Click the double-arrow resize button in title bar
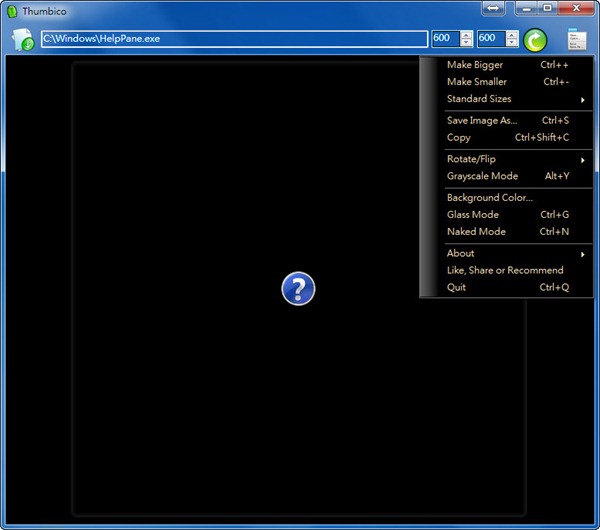The height and width of the screenshot is (530, 600). [493, 8]
